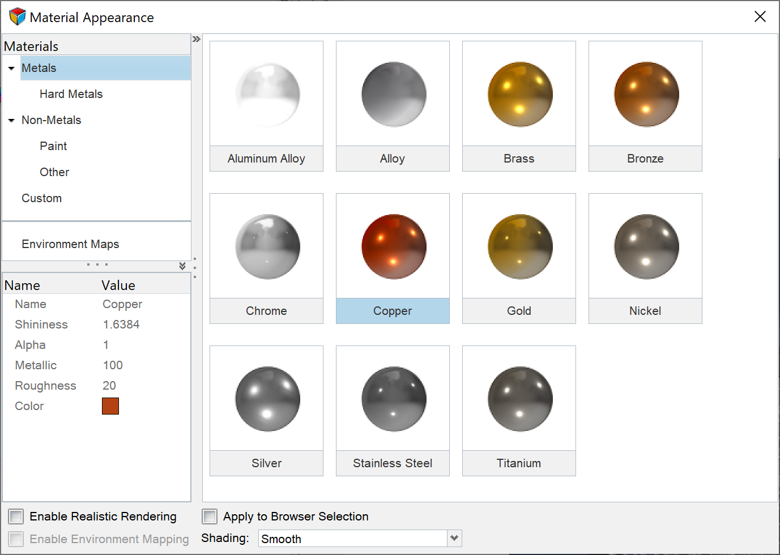Select Hard Metals category
780x555 pixels.
(71, 94)
